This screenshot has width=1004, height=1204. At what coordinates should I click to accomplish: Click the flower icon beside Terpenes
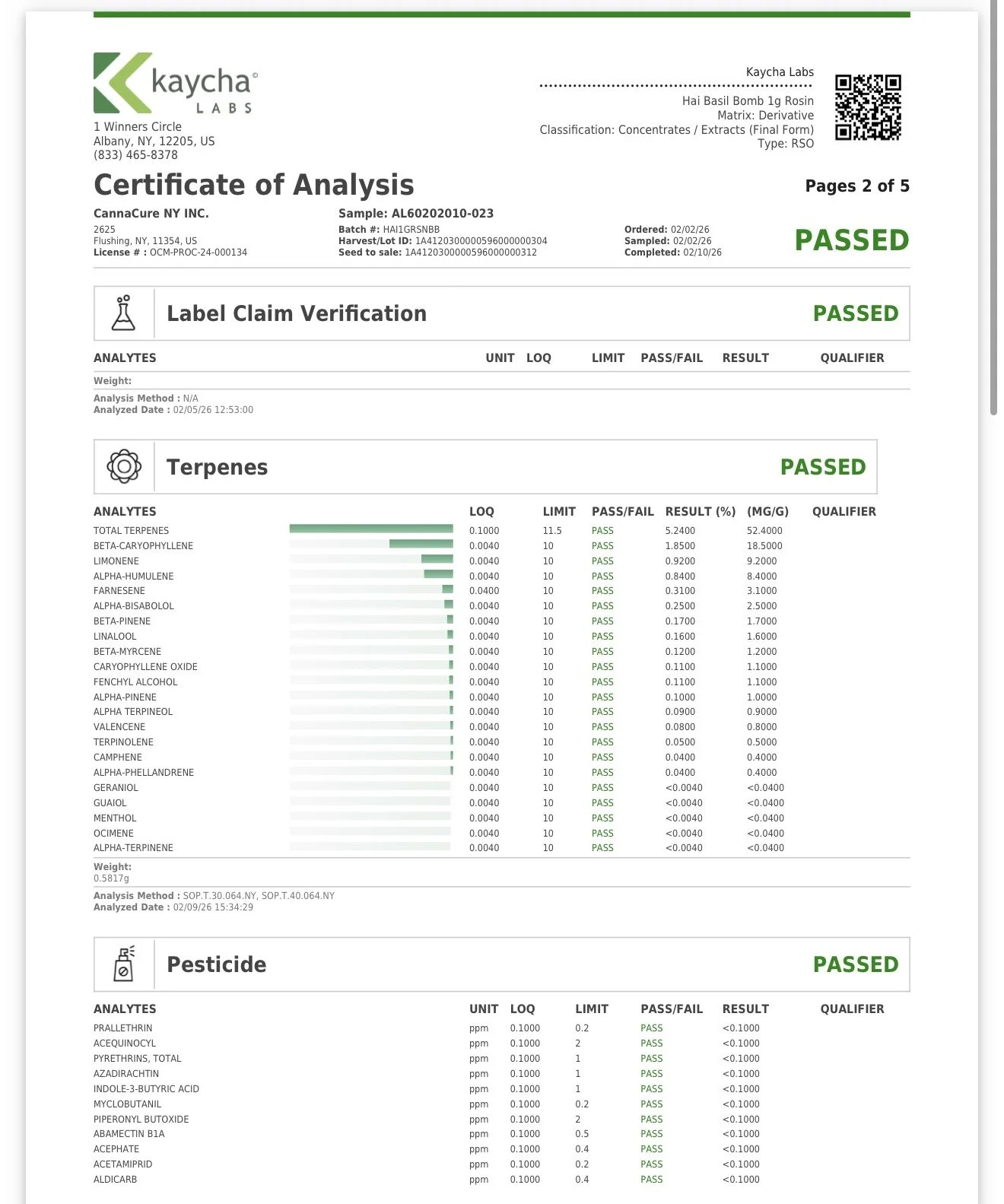point(124,466)
